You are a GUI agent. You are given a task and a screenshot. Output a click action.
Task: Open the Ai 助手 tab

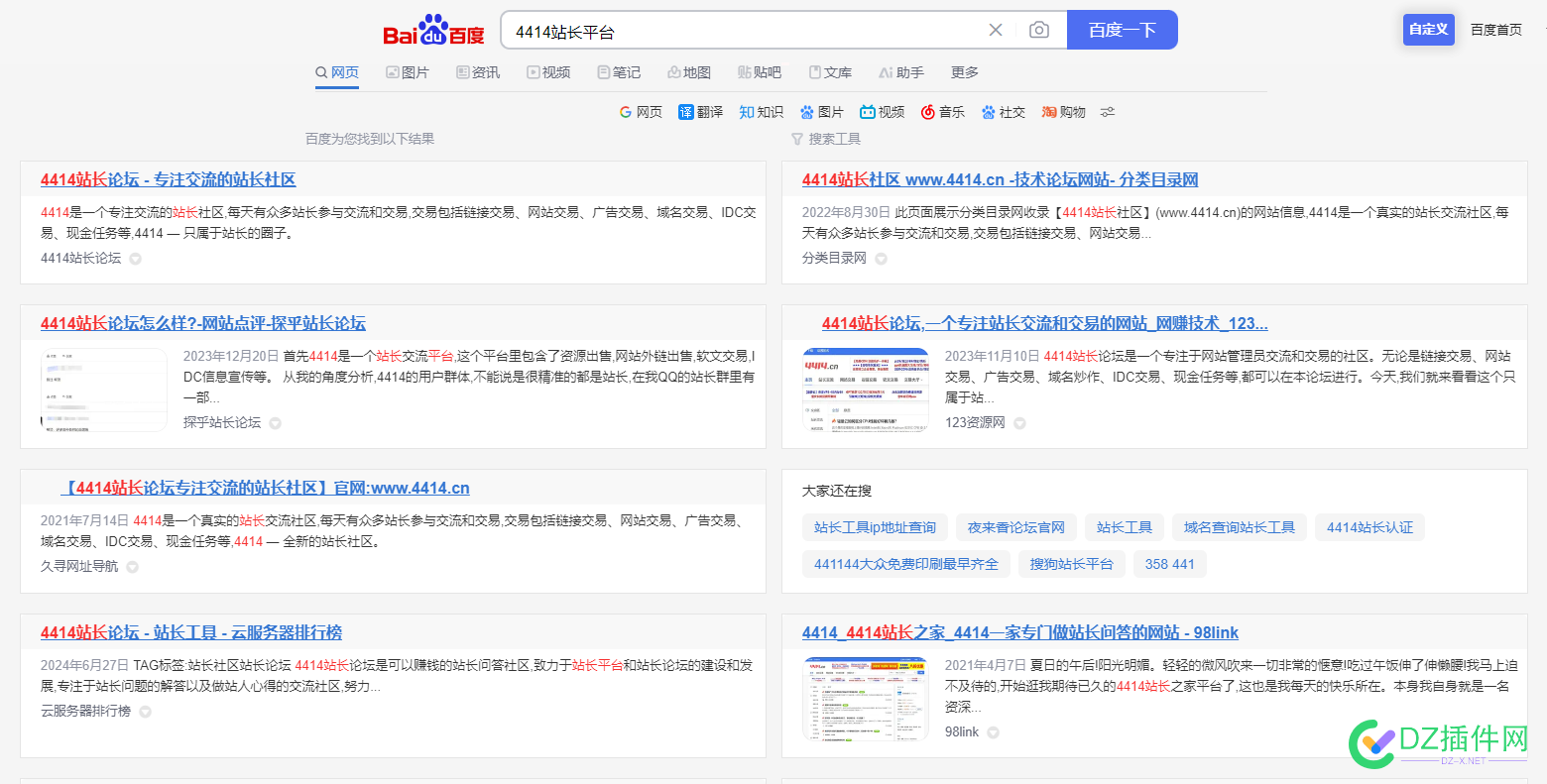(x=901, y=72)
